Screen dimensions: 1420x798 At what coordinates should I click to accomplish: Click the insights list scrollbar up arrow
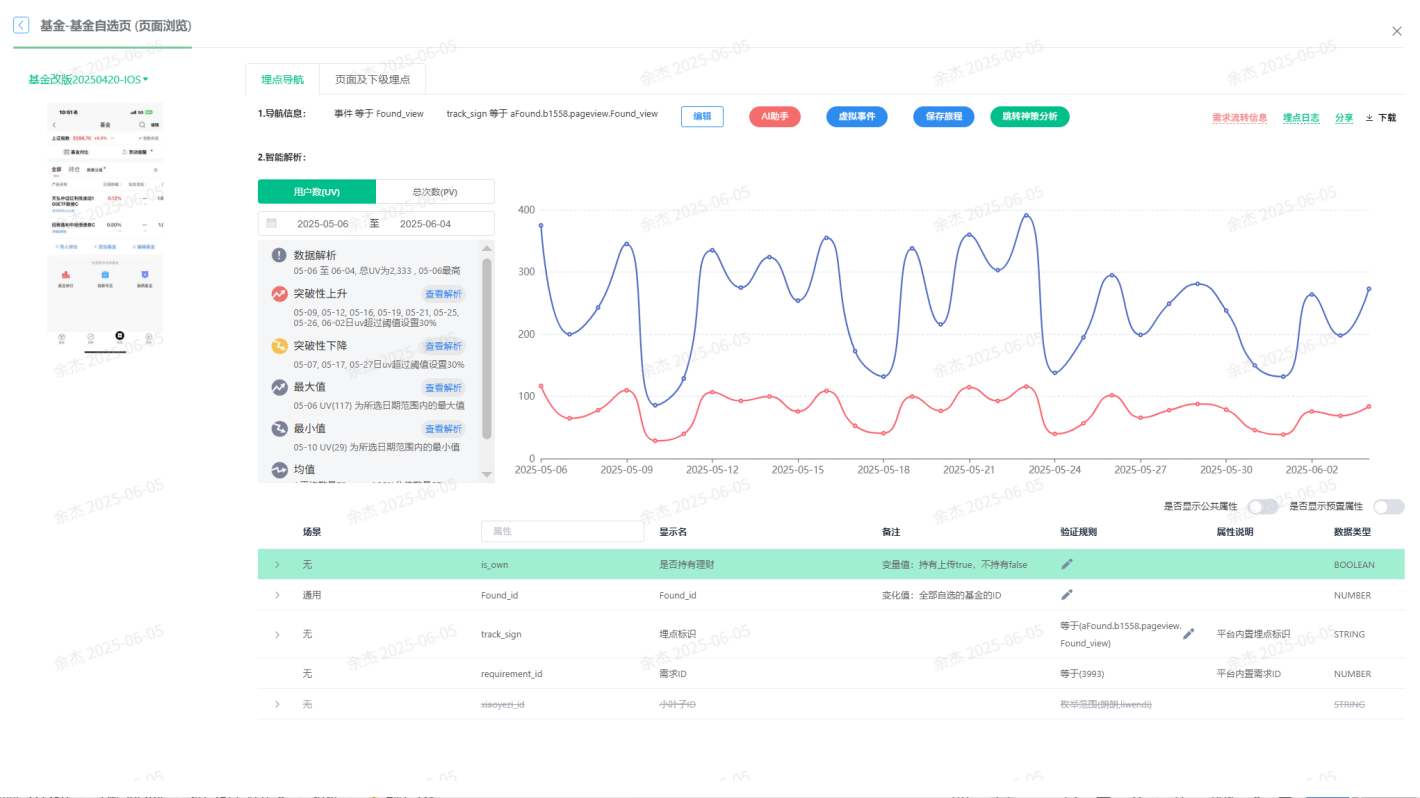[x=487, y=248]
